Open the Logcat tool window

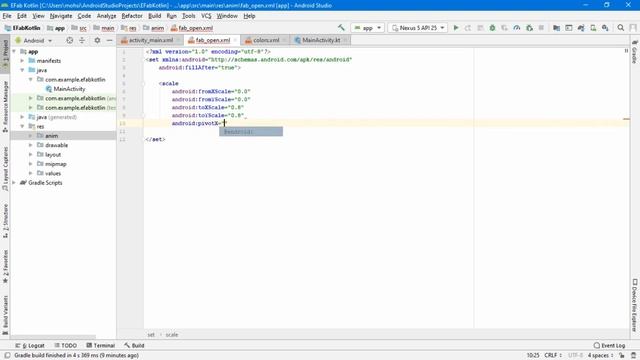(30, 345)
